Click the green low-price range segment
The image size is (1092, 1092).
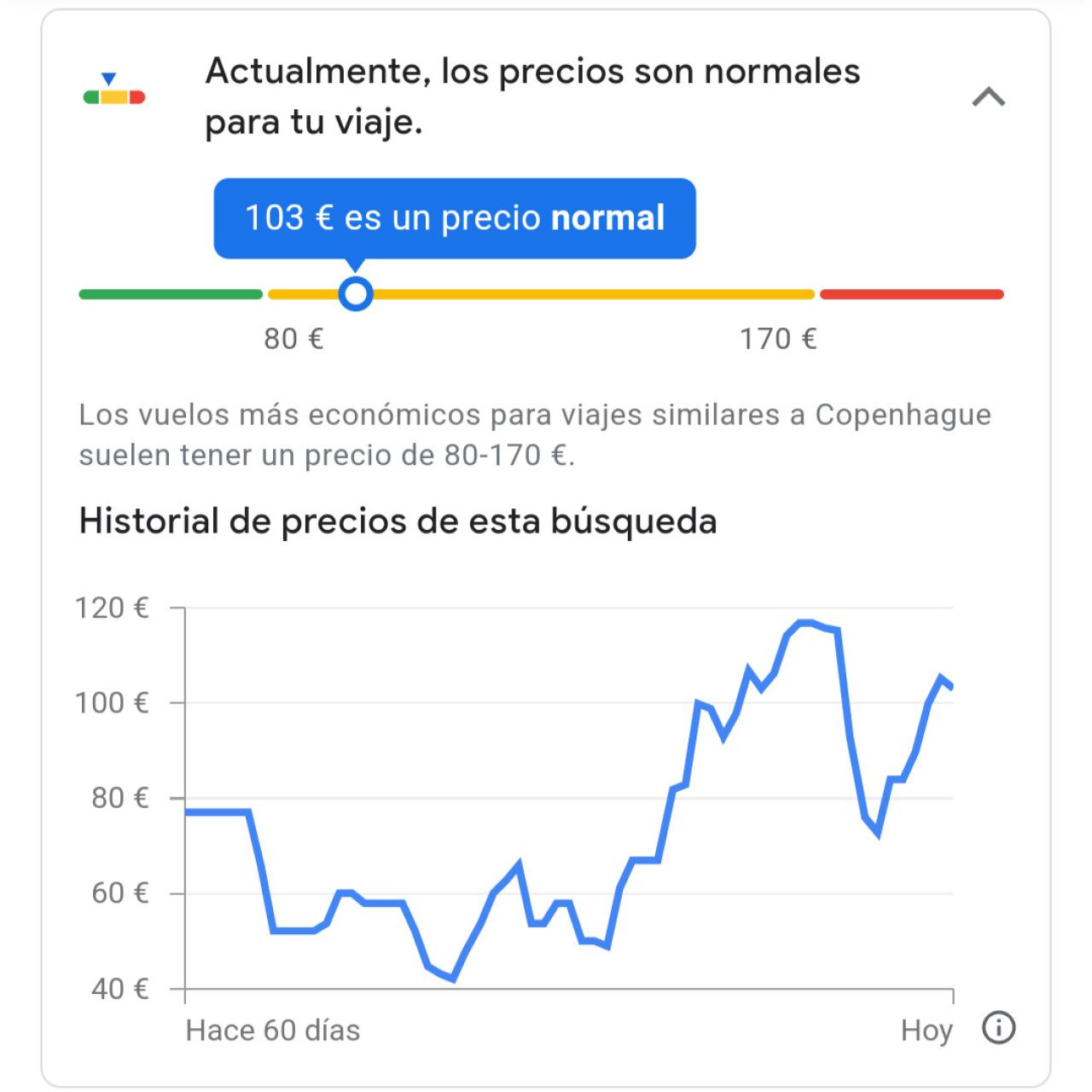pyautogui.click(x=171, y=294)
